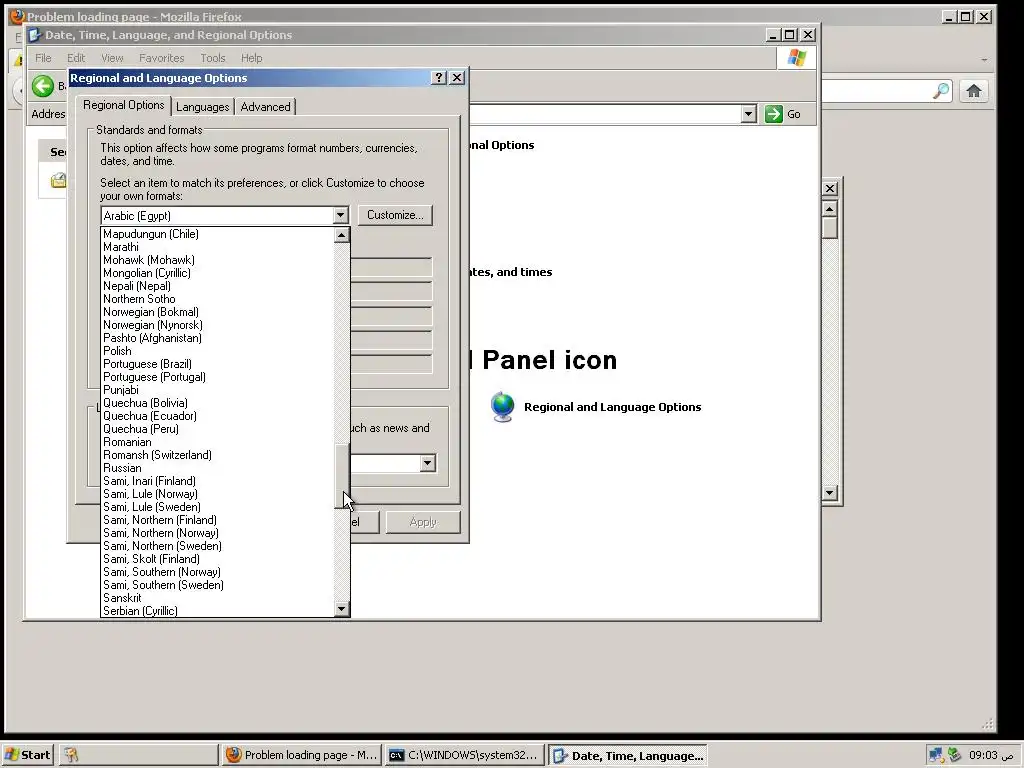Image resolution: width=1024 pixels, height=768 pixels.
Task: Select Romanian from list
Action: (x=217, y=442)
